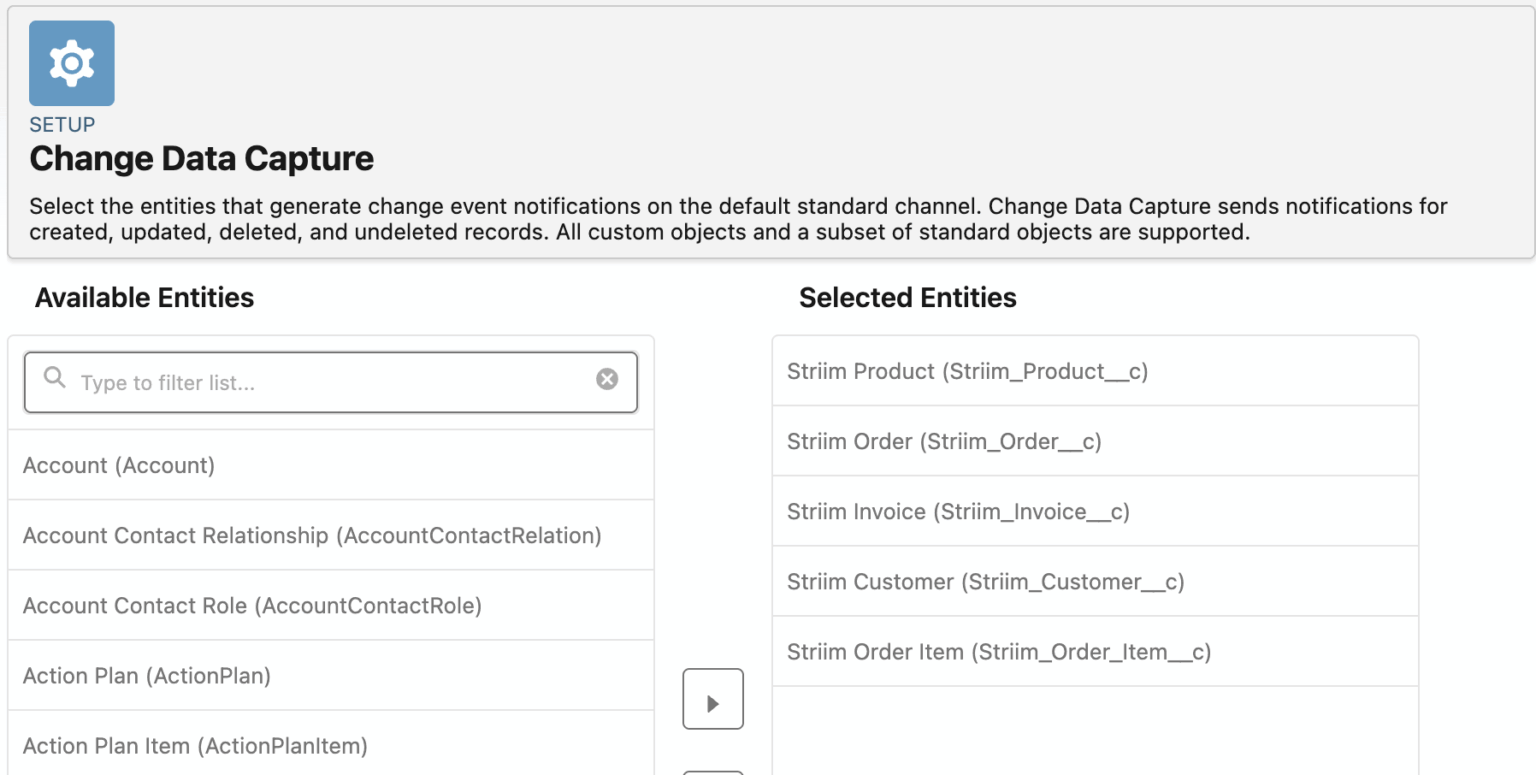The image size is (1536, 775).
Task: Open the SETUP link
Action: [x=62, y=124]
